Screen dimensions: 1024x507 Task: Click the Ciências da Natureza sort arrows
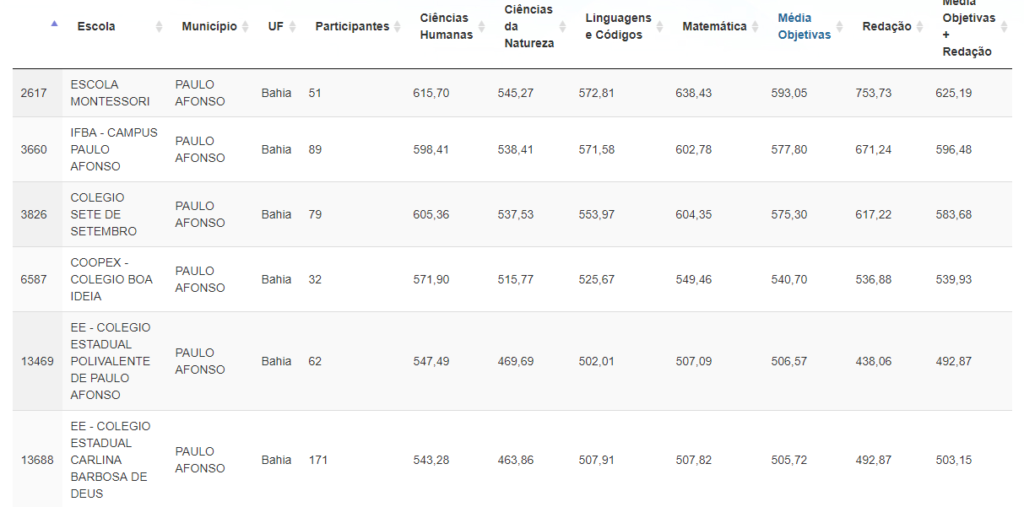click(x=564, y=27)
